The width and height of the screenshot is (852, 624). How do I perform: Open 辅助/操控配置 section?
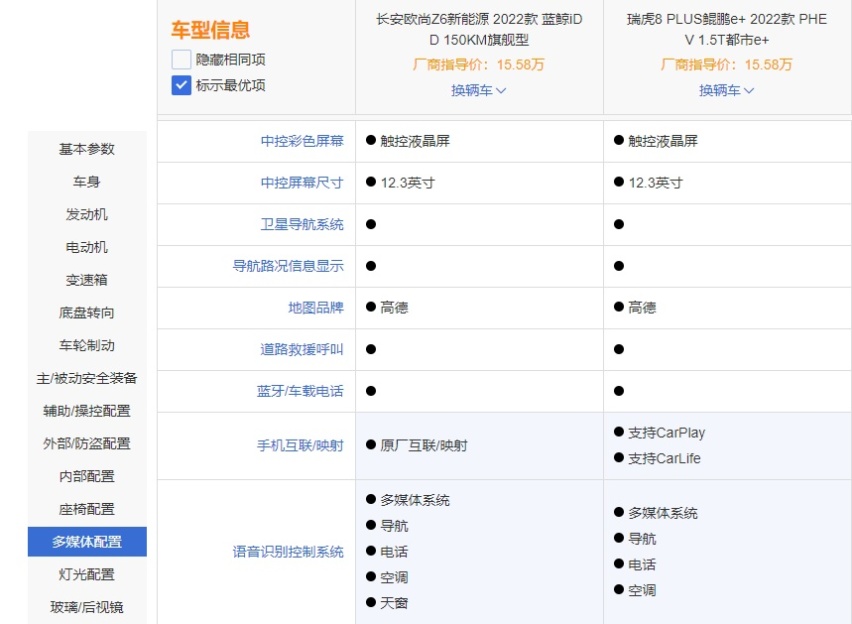pos(87,411)
